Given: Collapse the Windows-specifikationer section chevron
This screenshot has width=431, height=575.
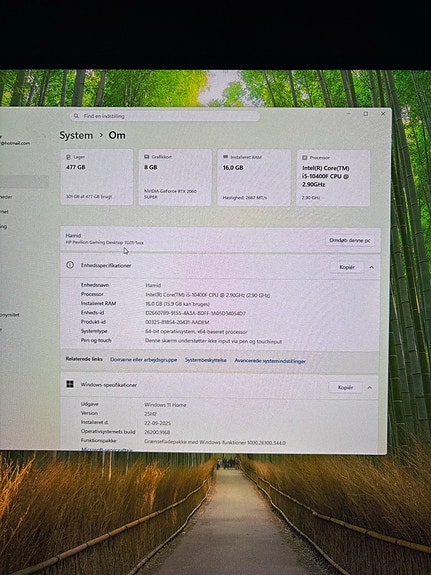Looking at the screenshot, I should 369,387.
